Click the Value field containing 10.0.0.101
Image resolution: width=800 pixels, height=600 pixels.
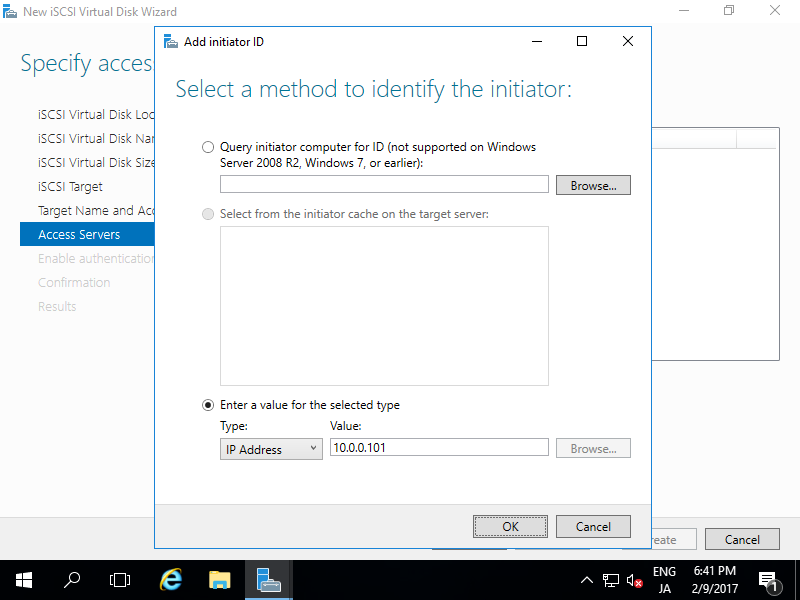(x=439, y=447)
